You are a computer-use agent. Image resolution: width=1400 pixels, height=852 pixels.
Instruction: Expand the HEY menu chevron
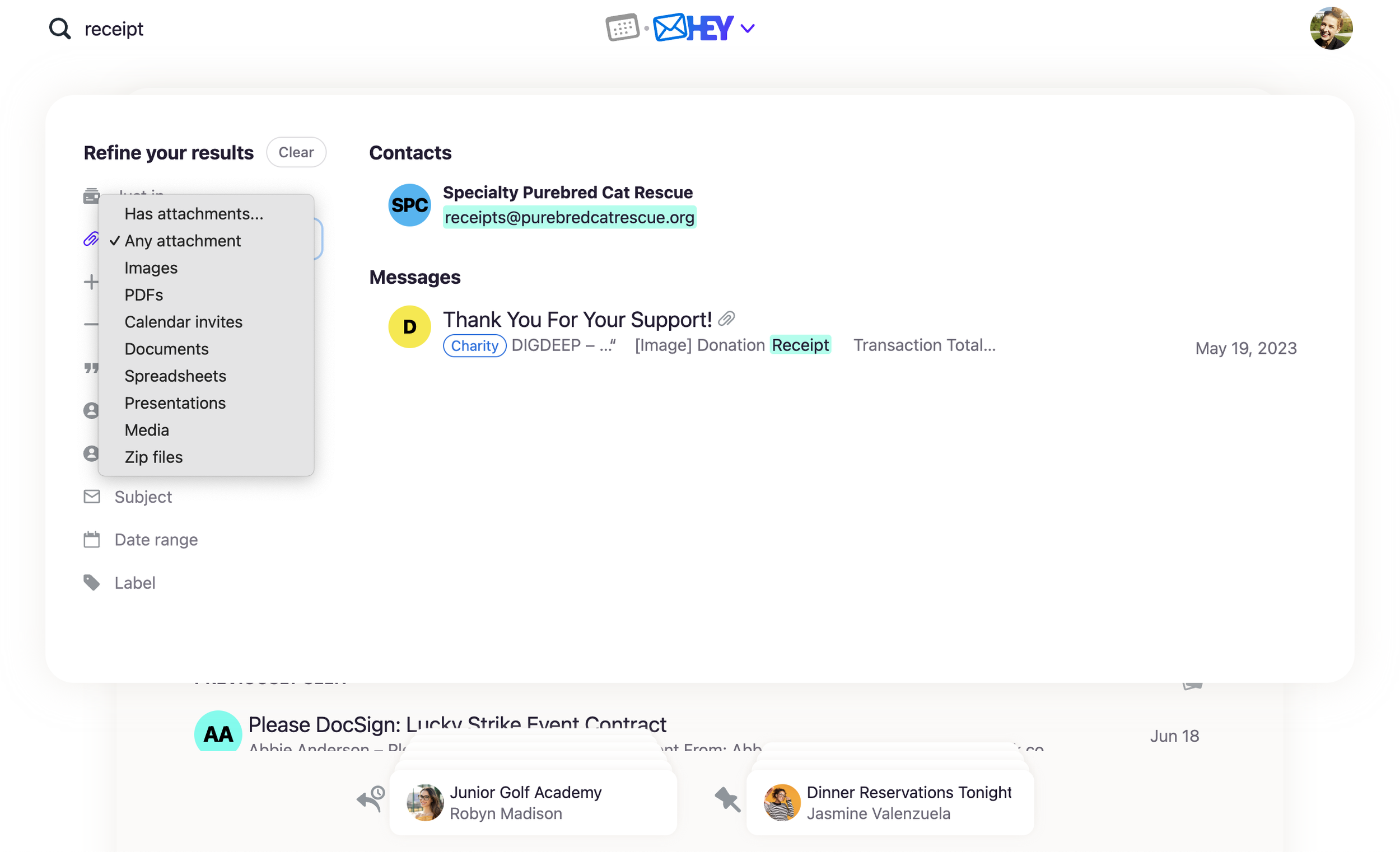[748, 29]
